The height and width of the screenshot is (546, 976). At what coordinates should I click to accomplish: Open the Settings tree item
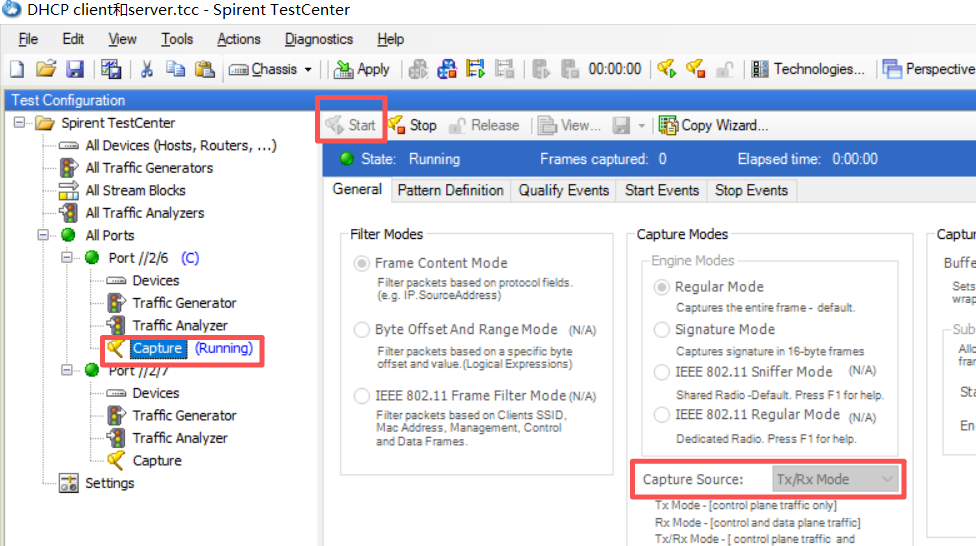[x=110, y=482]
